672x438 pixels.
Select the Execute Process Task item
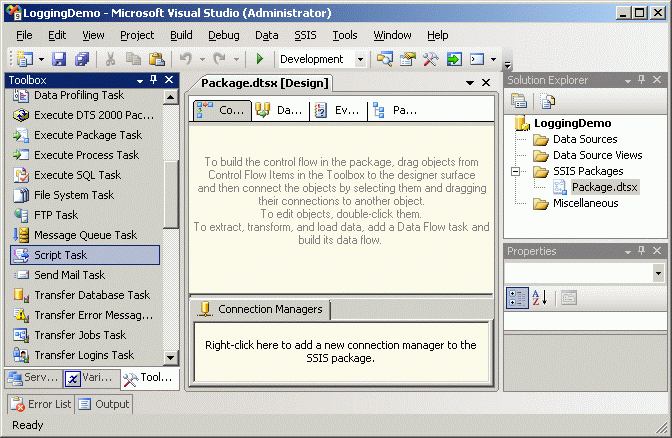tap(86, 155)
